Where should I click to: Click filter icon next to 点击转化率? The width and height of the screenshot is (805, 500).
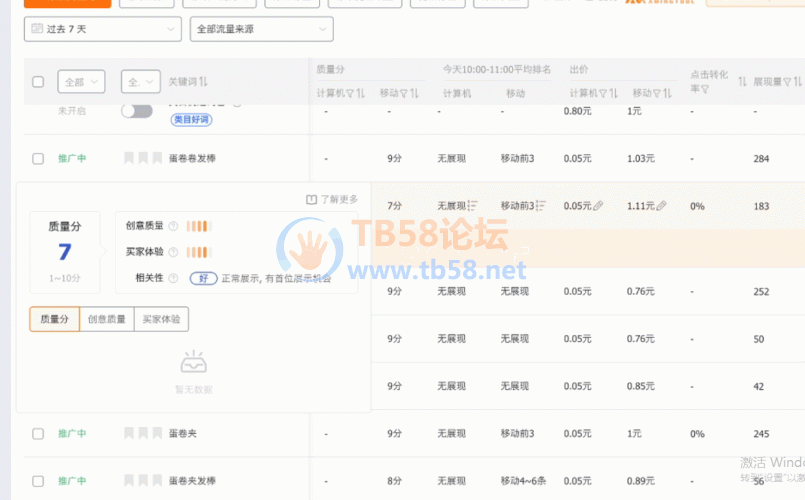click(x=705, y=90)
